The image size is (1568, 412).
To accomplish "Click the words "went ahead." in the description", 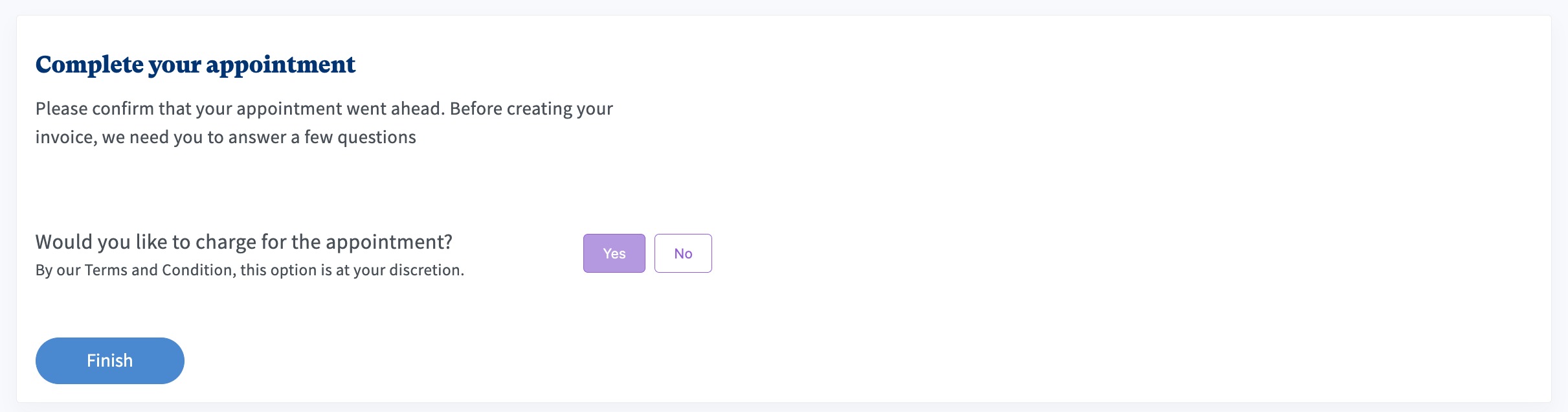I will pos(396,109).
